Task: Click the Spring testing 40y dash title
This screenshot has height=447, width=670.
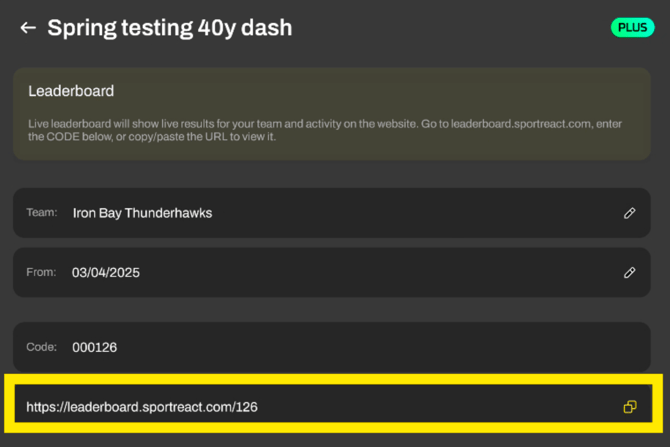Action: tap(170, 28)
